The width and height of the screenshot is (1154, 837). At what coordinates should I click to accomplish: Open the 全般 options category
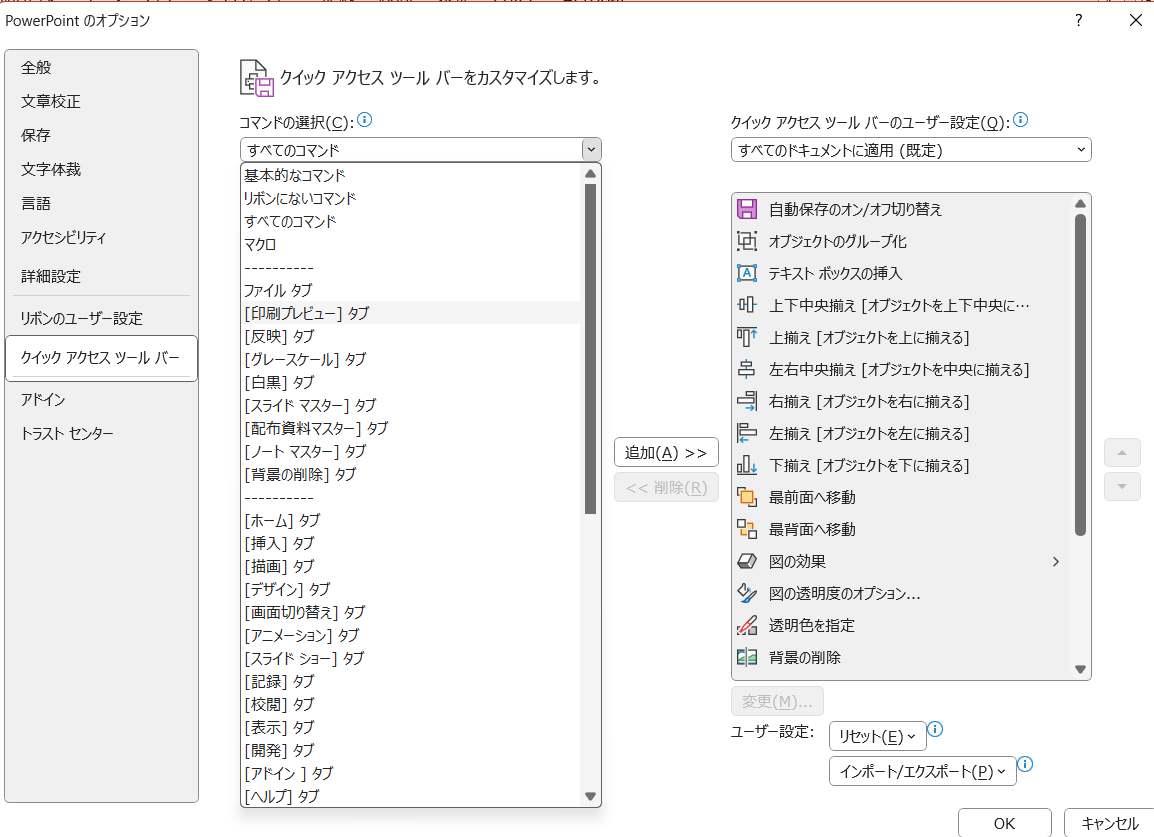click(x=102, y=68)
